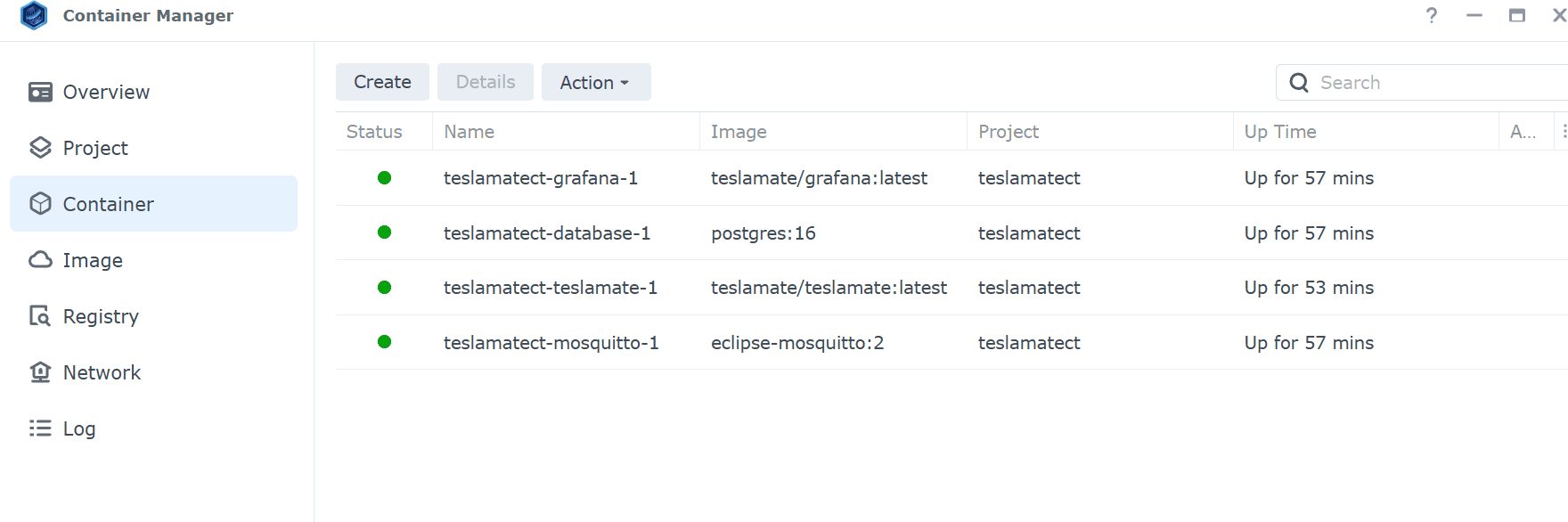
Task: Sort by the Name column header
Action: point(566,131)
